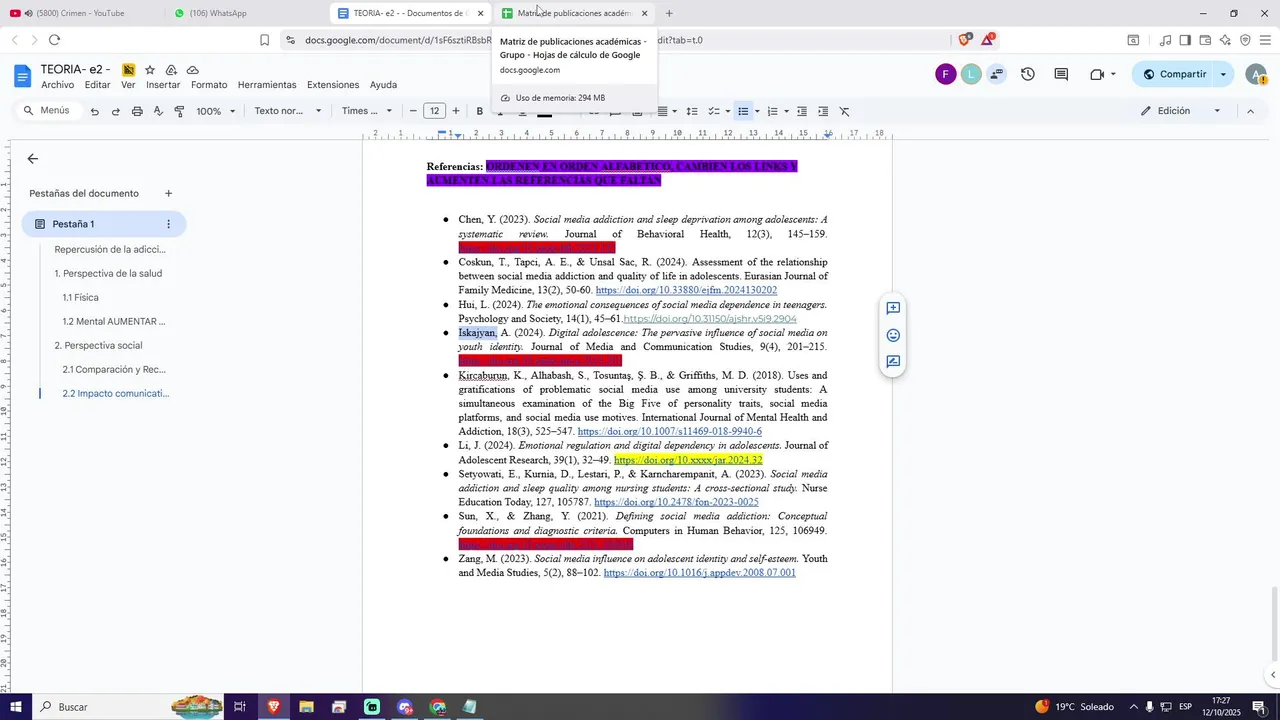
Task: Go to '1. Perspectiva de la salud' heading
Action: click(x=108, y=273)
